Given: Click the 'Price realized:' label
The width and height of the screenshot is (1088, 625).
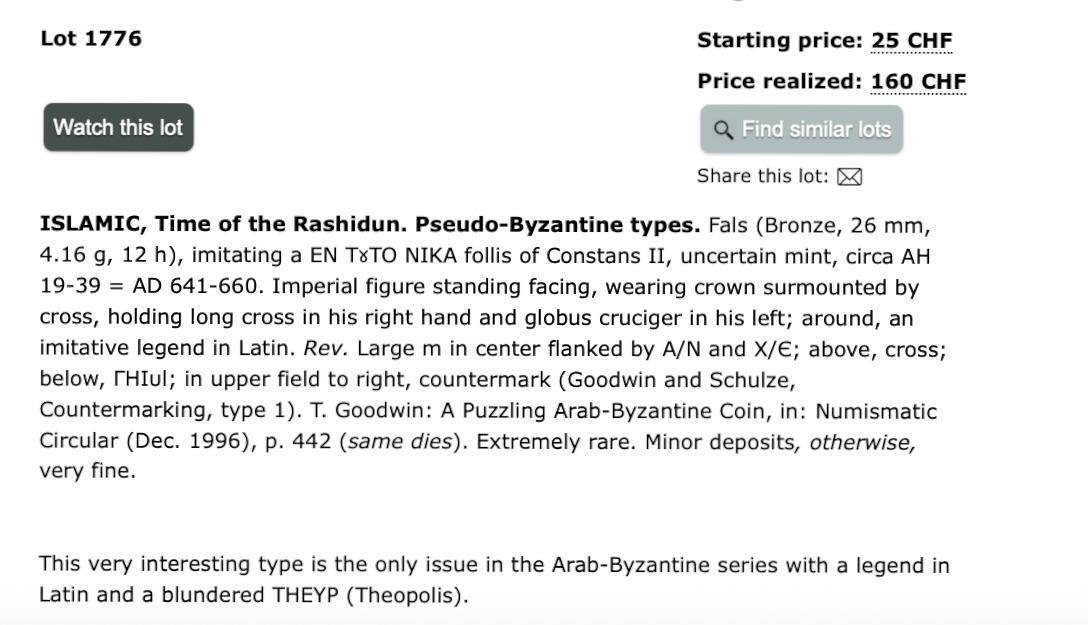Looking at the screenshot, I should (x=780, y=82).
